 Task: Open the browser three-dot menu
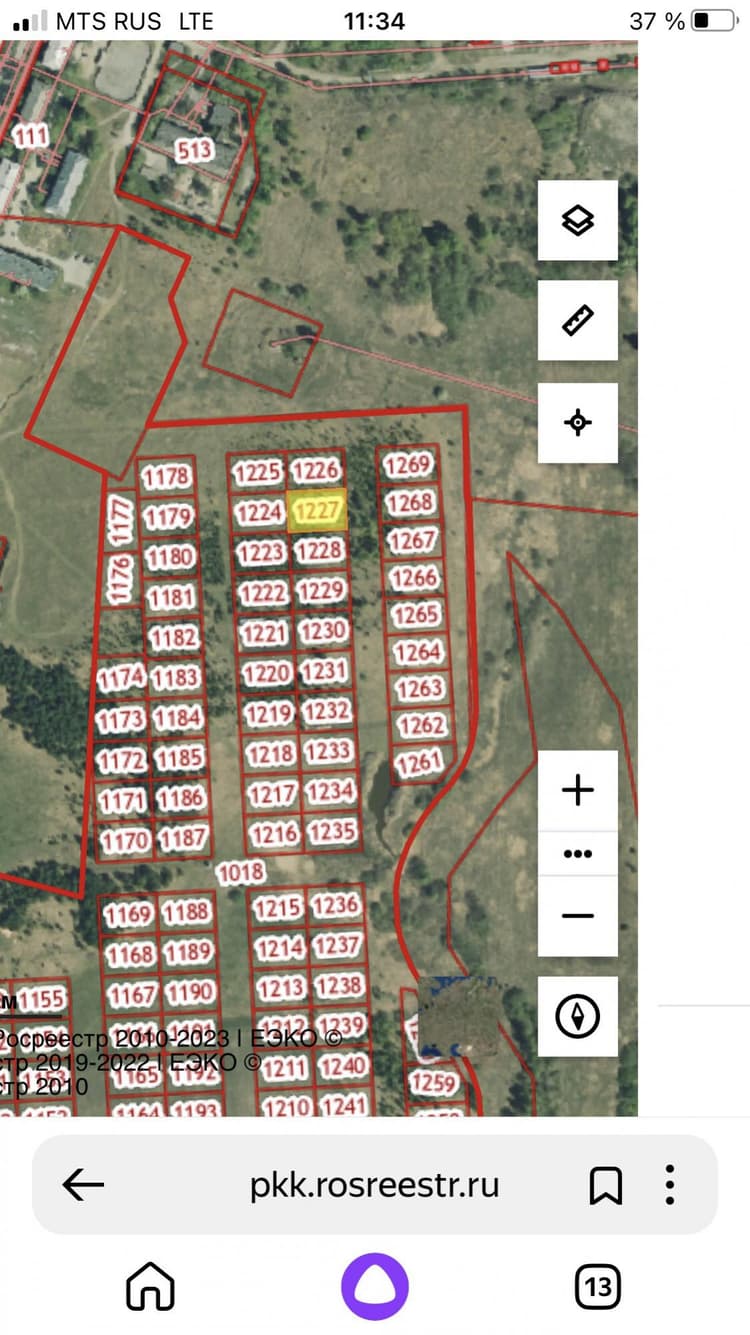[670, 1186]
